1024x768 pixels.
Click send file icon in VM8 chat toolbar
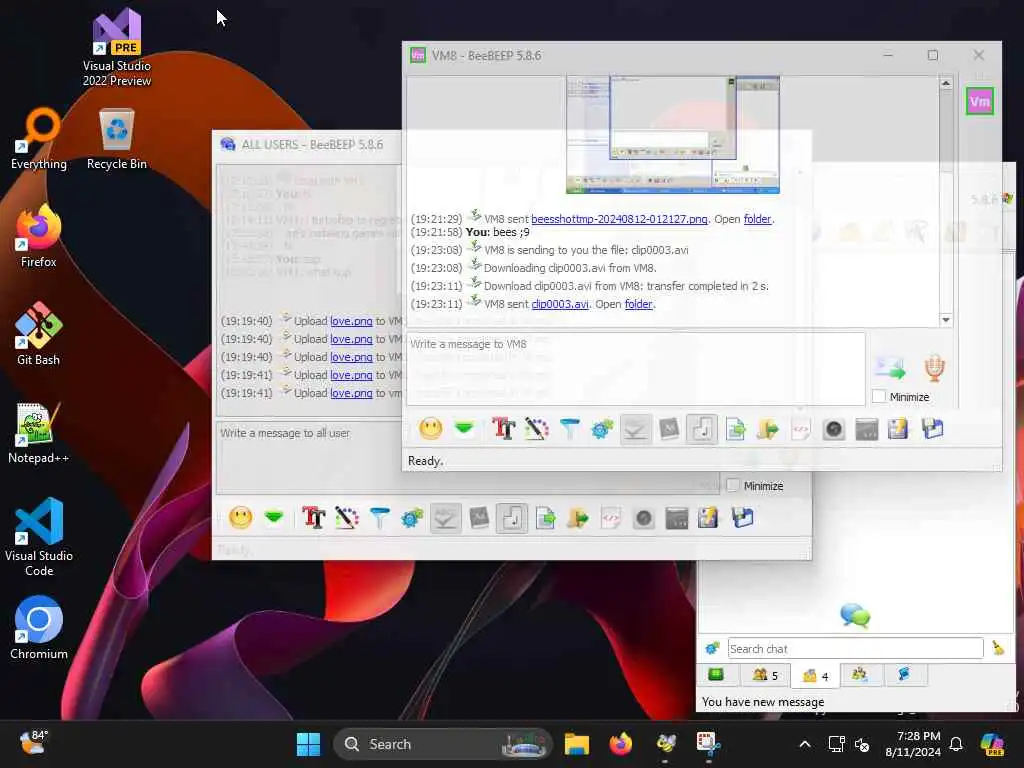click(736, 429)
